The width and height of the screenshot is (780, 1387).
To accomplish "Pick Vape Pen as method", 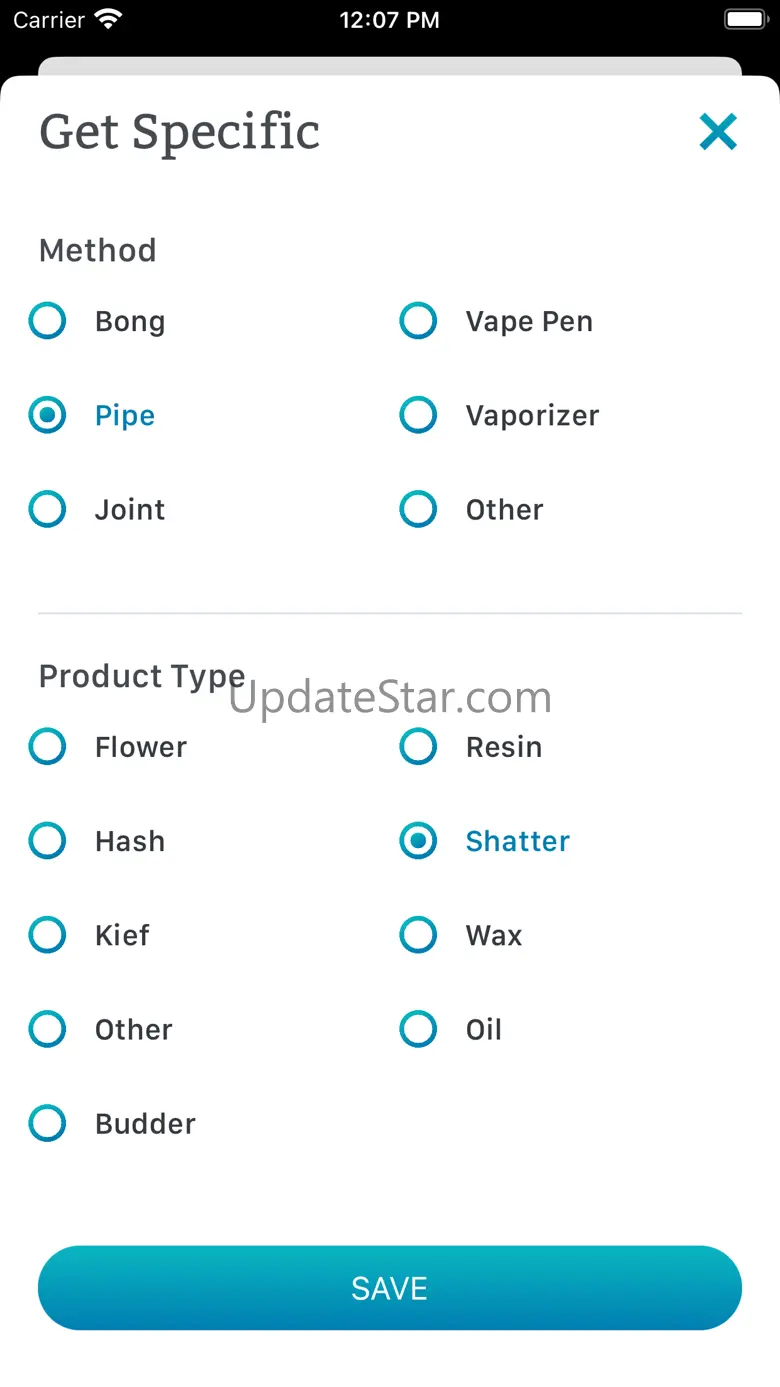I will 418,322.
